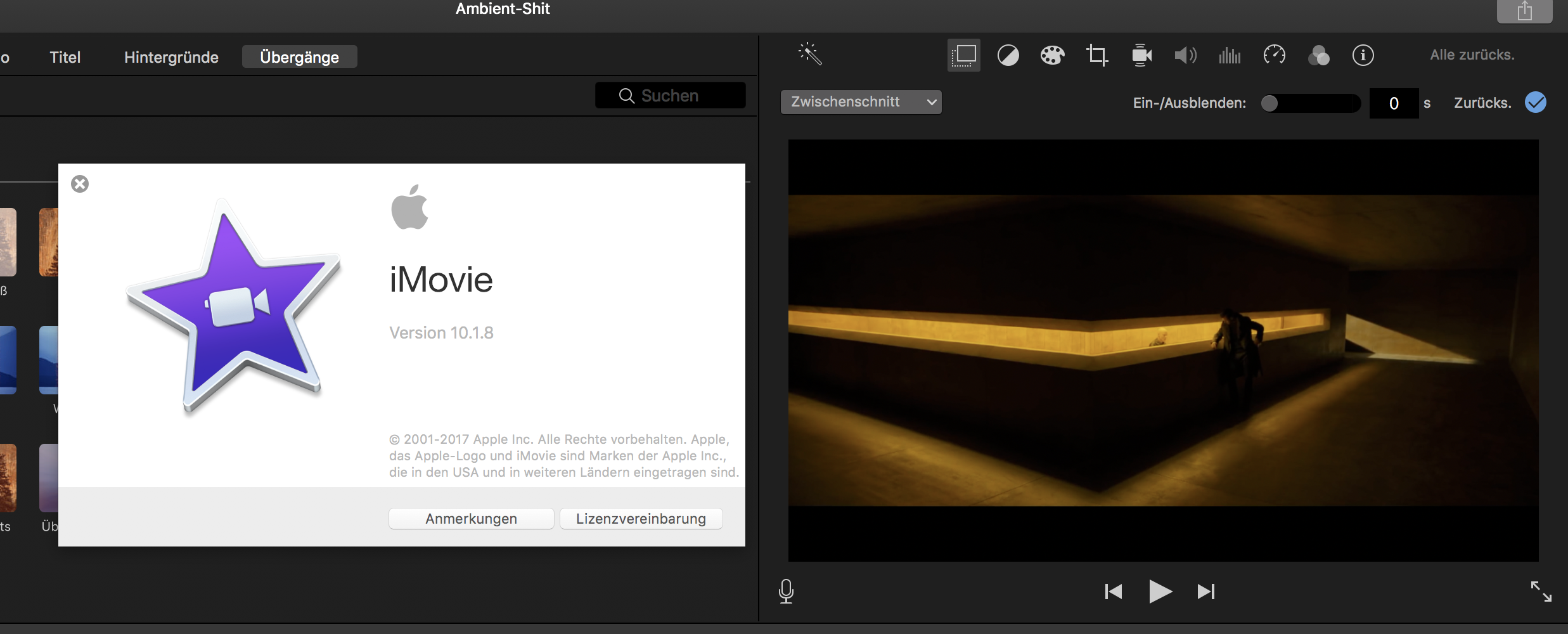Image resolution: width=1568 pixels, height=634 pixels.
Task: Close the iMovie about dialog
Action: pyautogui.click(x=80, y=184)
